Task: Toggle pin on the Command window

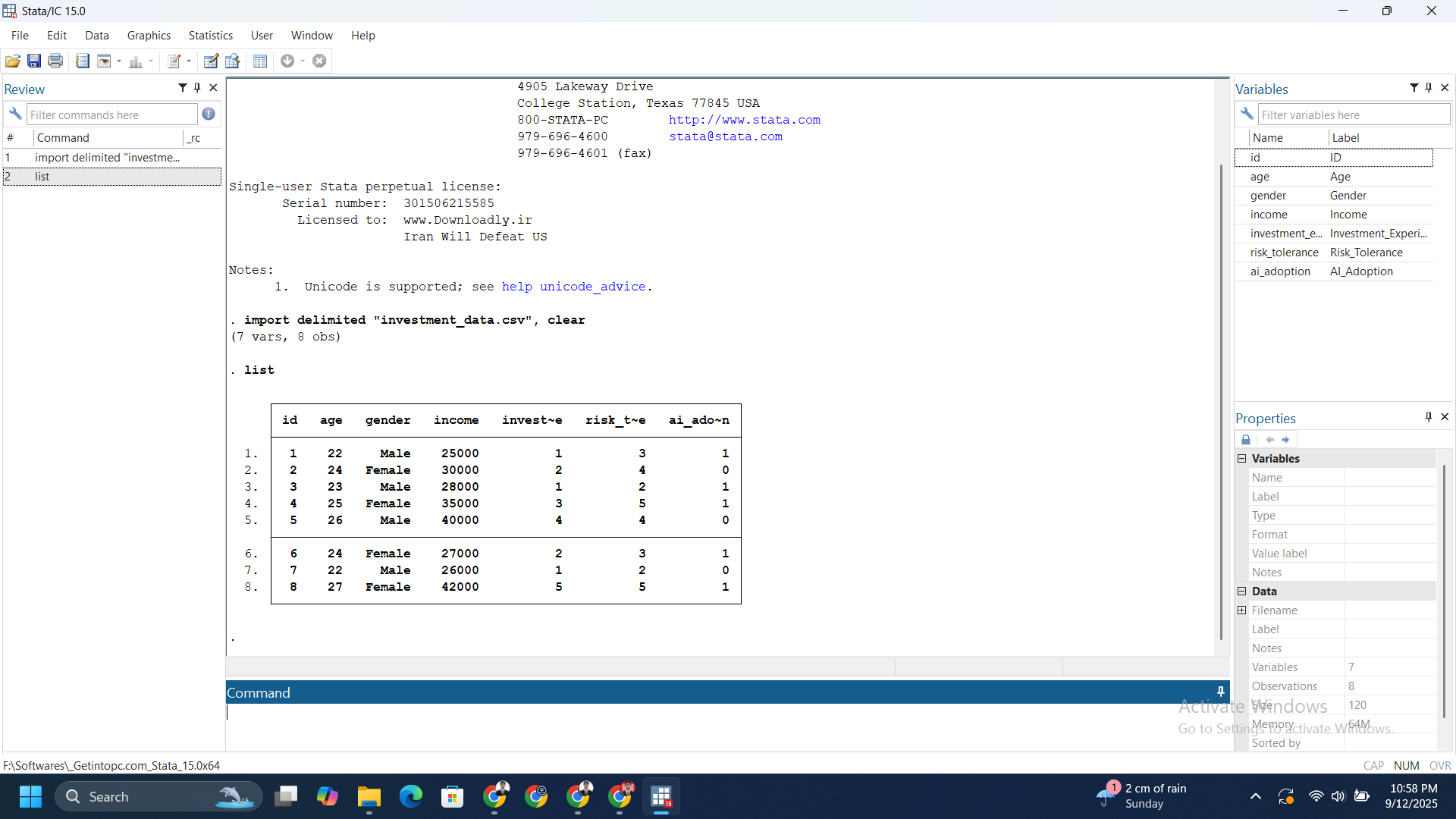Action: [x=1220, y=692]
